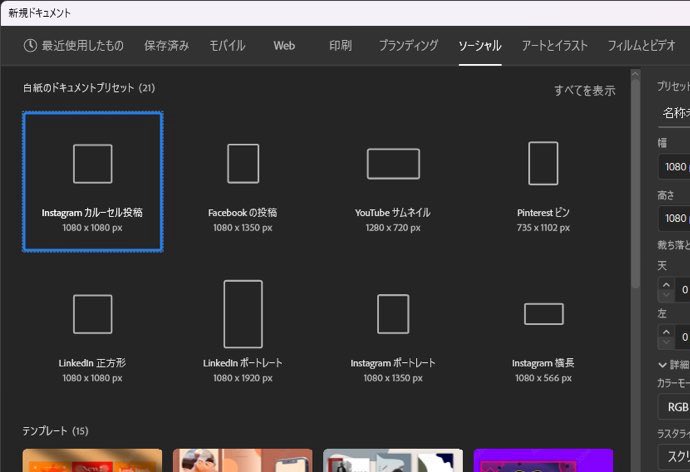
Task: Increase the 左 bleed value
Action: point(666,332)
